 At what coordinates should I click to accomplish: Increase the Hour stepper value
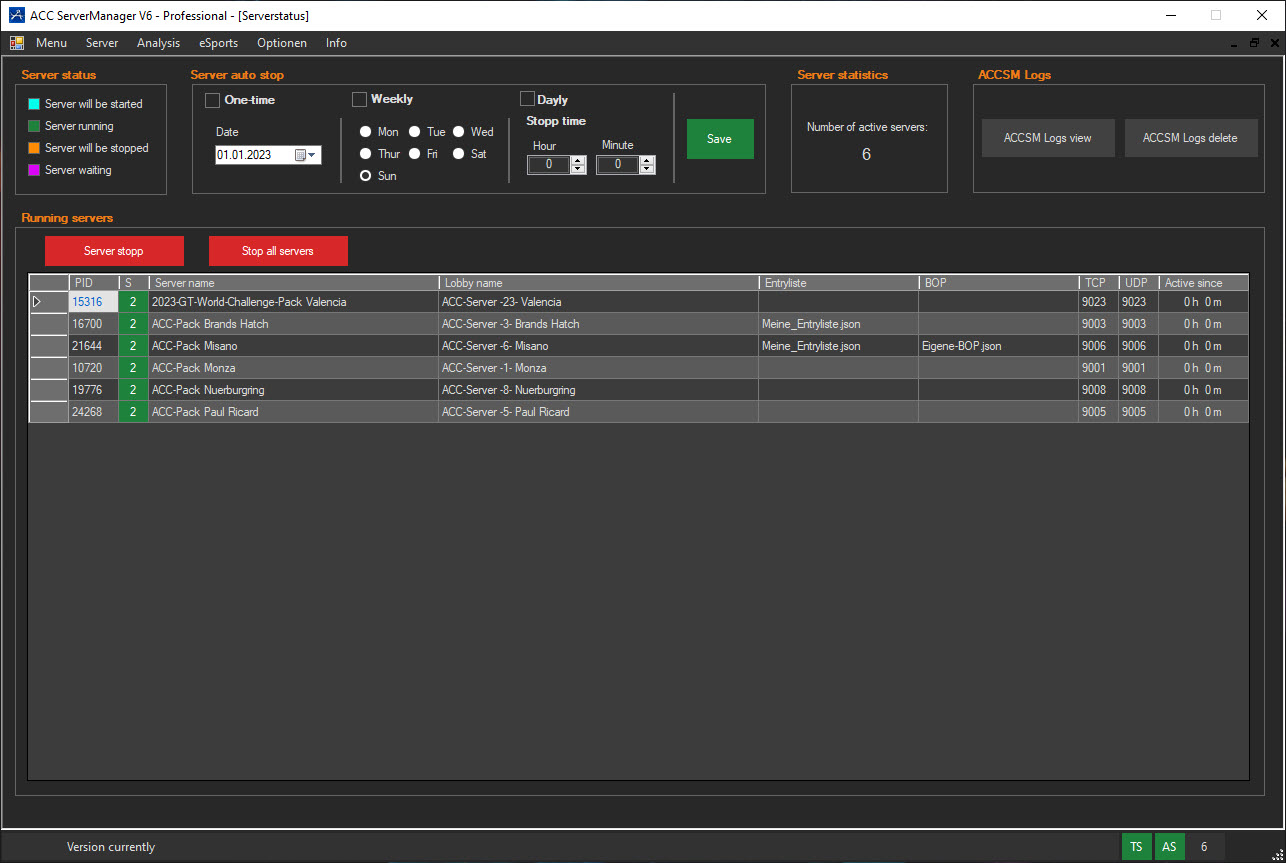pyautogui.click(x=577, y=160)
